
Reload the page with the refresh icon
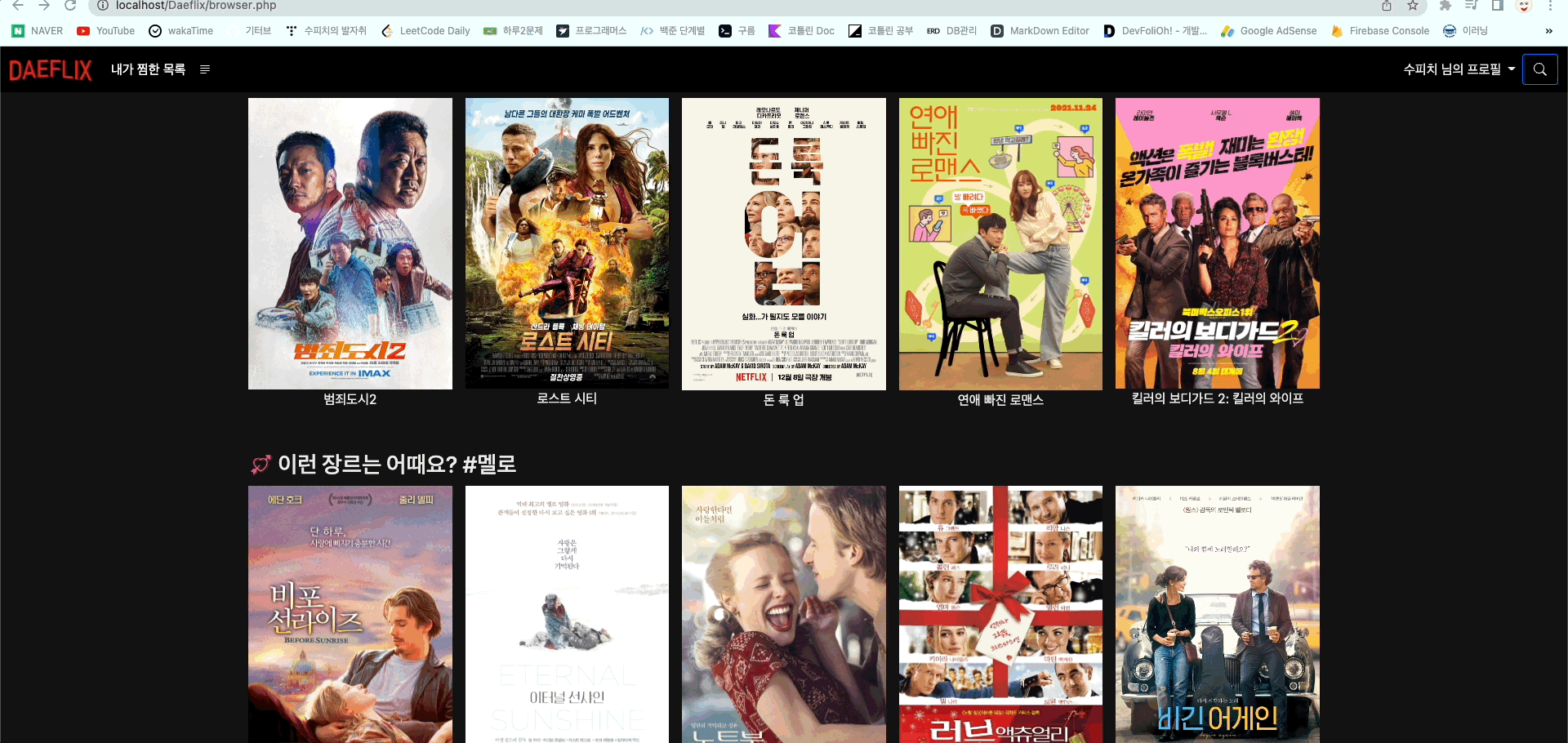click(x=70, y=6)
